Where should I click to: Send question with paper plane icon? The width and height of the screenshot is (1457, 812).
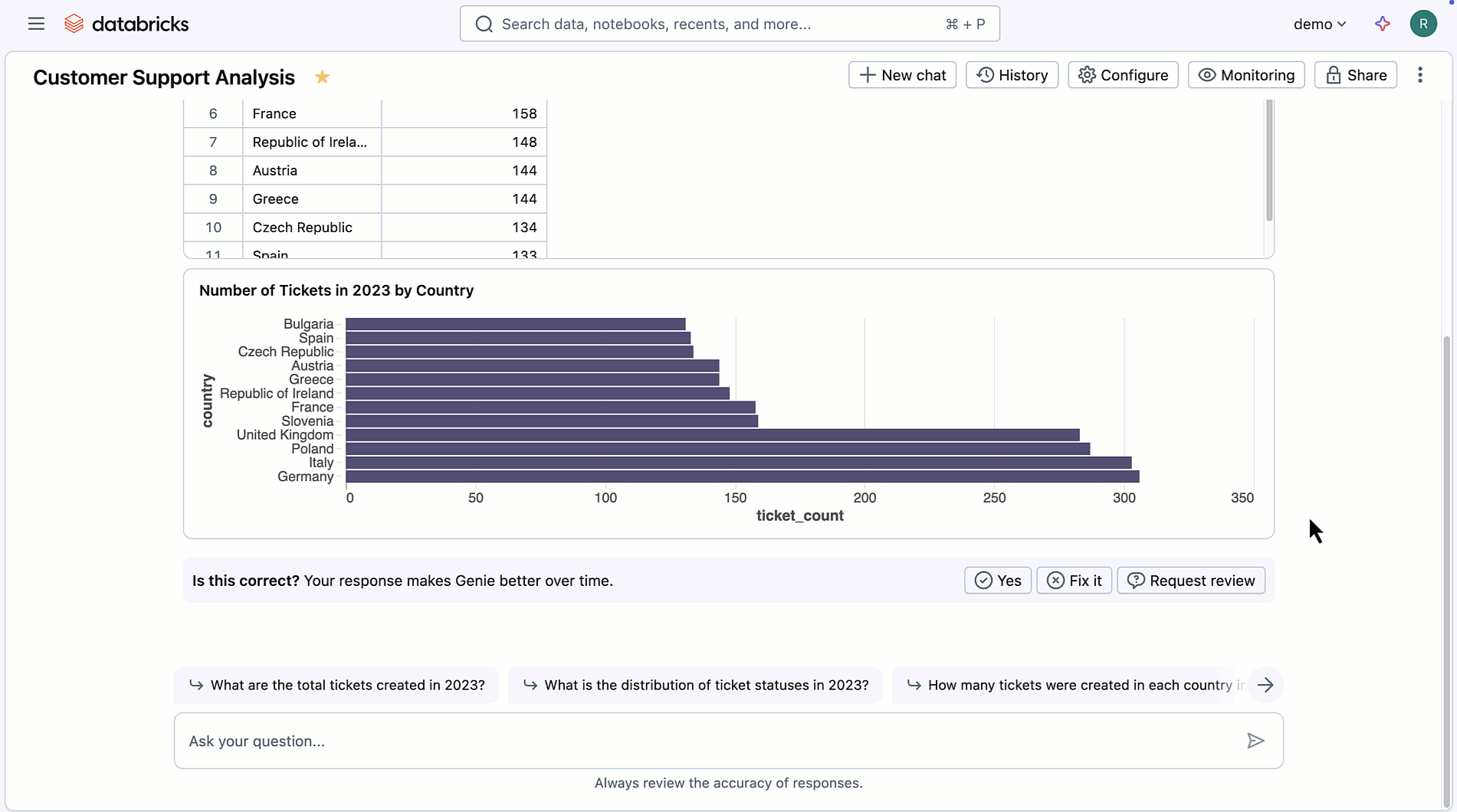click(1255, 741)
